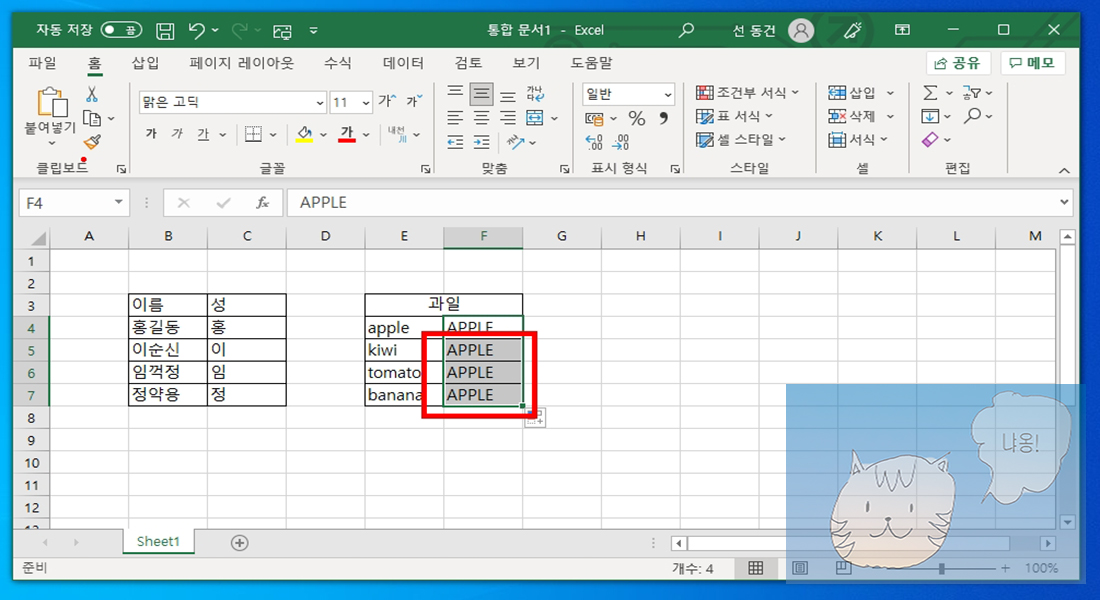Switch to the 수식 tab
Image resolution: width=1100 pixels, height=600 pixels.
pyautogui.click(x=337, y=62)
